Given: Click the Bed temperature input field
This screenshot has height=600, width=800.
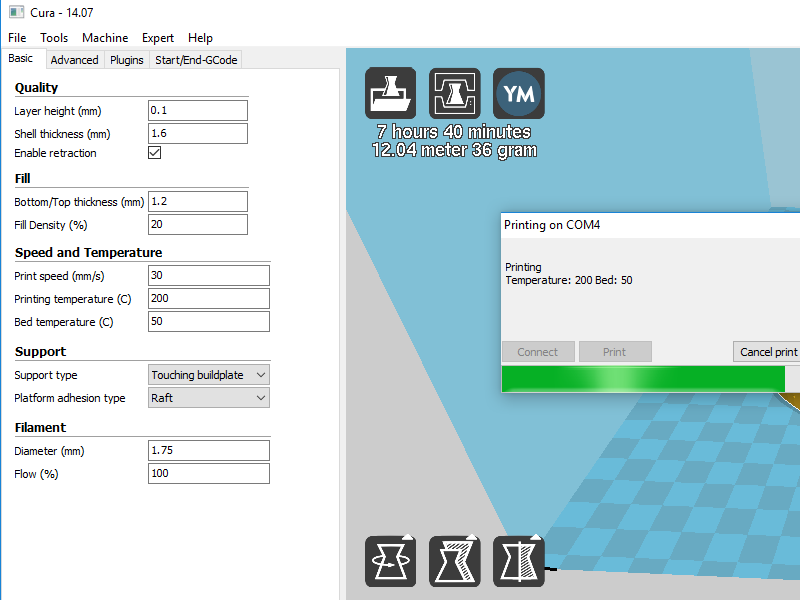Looking at the screenshot, I should click(209, 321).
